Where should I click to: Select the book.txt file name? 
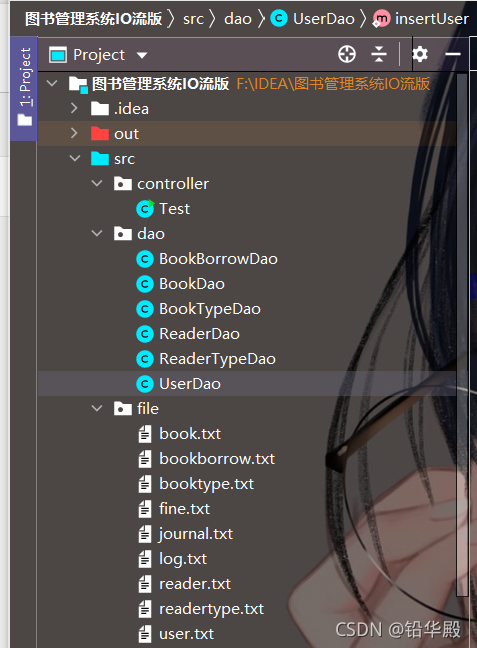(190, 434)
